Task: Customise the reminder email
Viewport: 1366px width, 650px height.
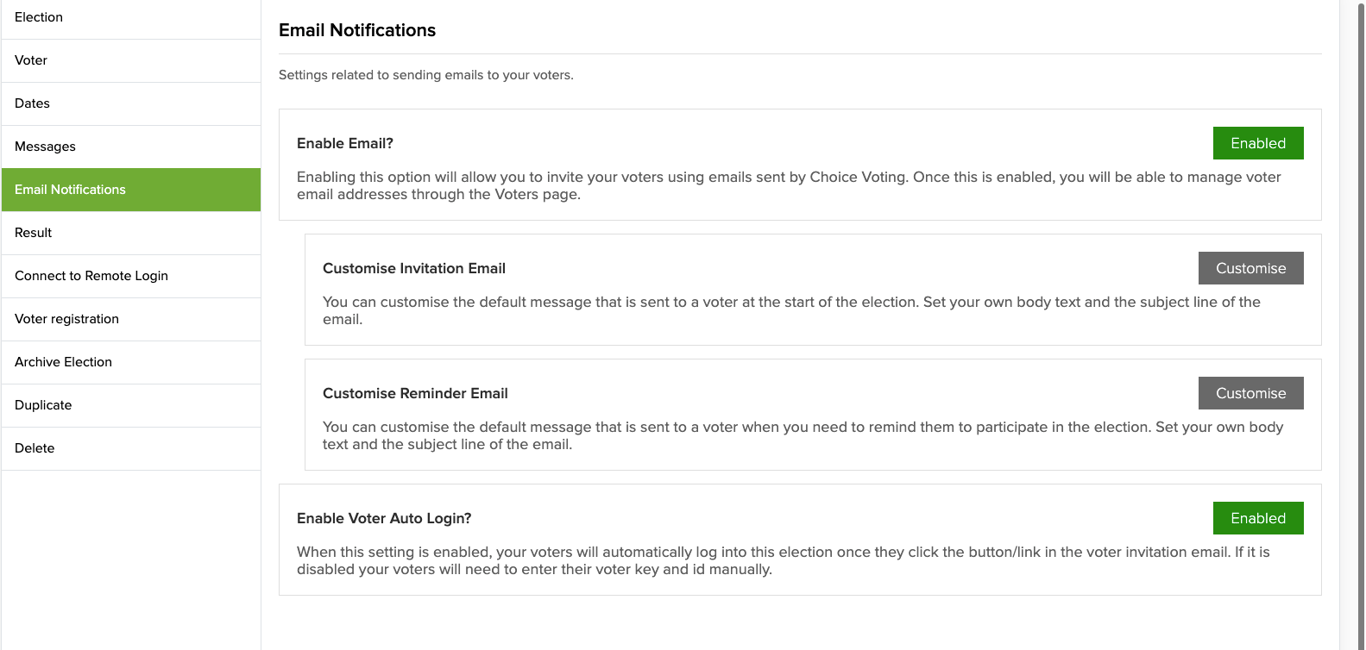Action: 1250,393
